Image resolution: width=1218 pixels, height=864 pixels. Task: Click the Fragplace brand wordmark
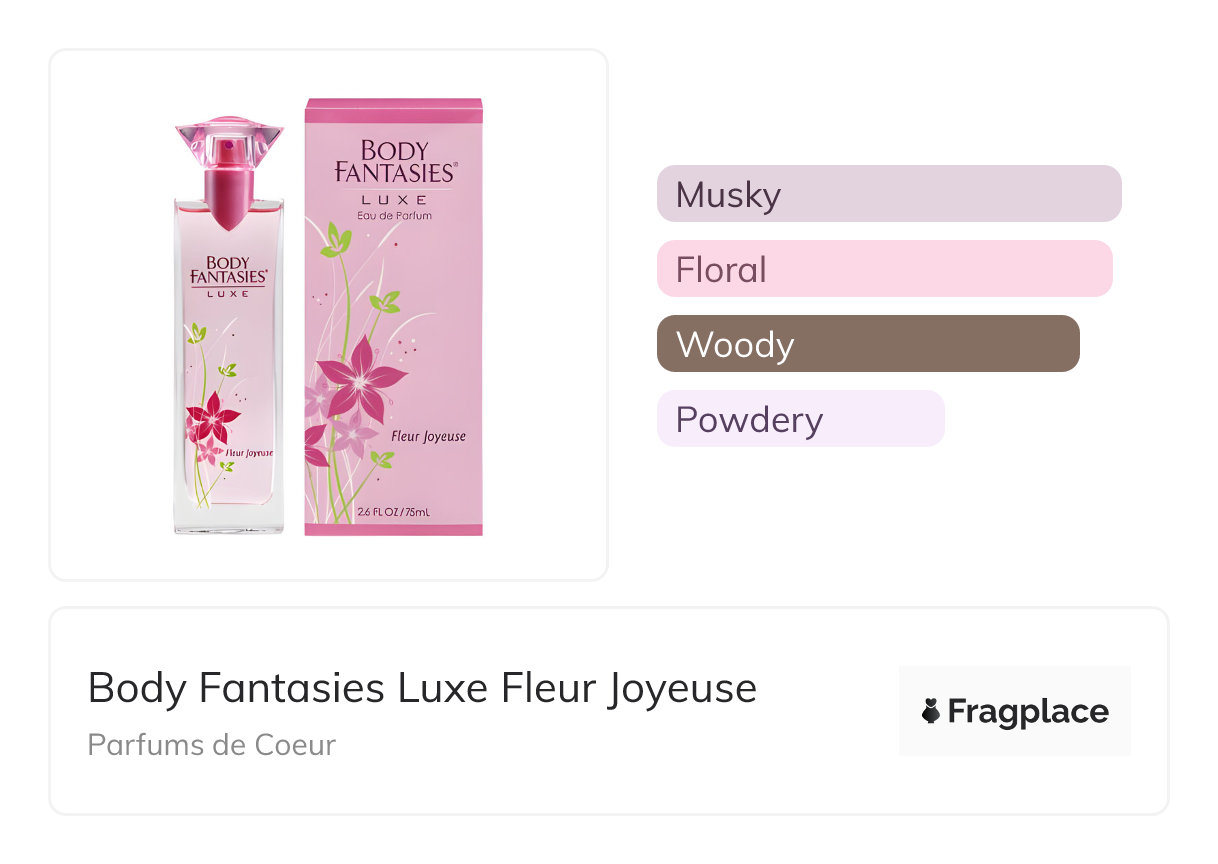pyautogui.click(x=1027, y=712)
